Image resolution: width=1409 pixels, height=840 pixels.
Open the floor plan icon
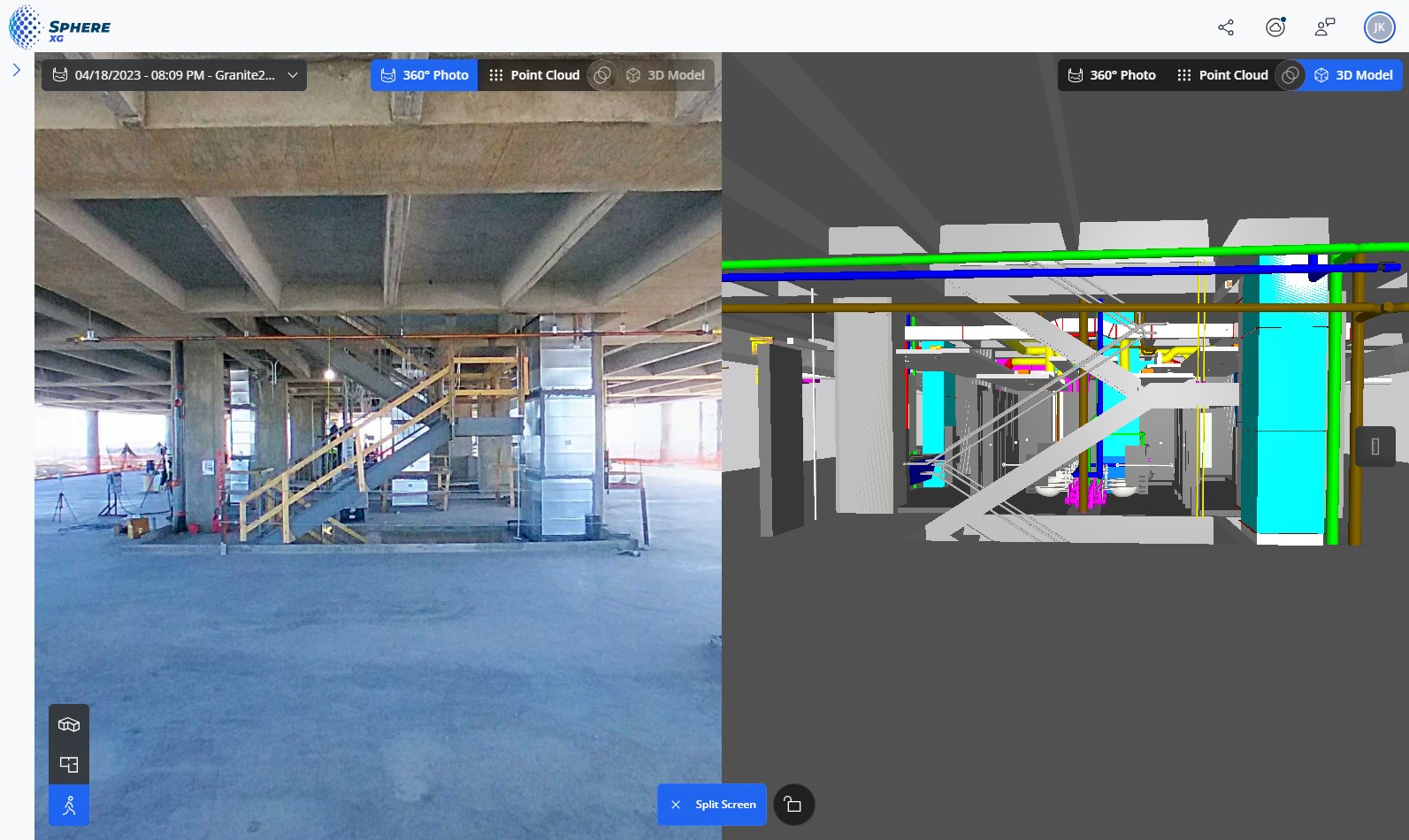(69, 765)
